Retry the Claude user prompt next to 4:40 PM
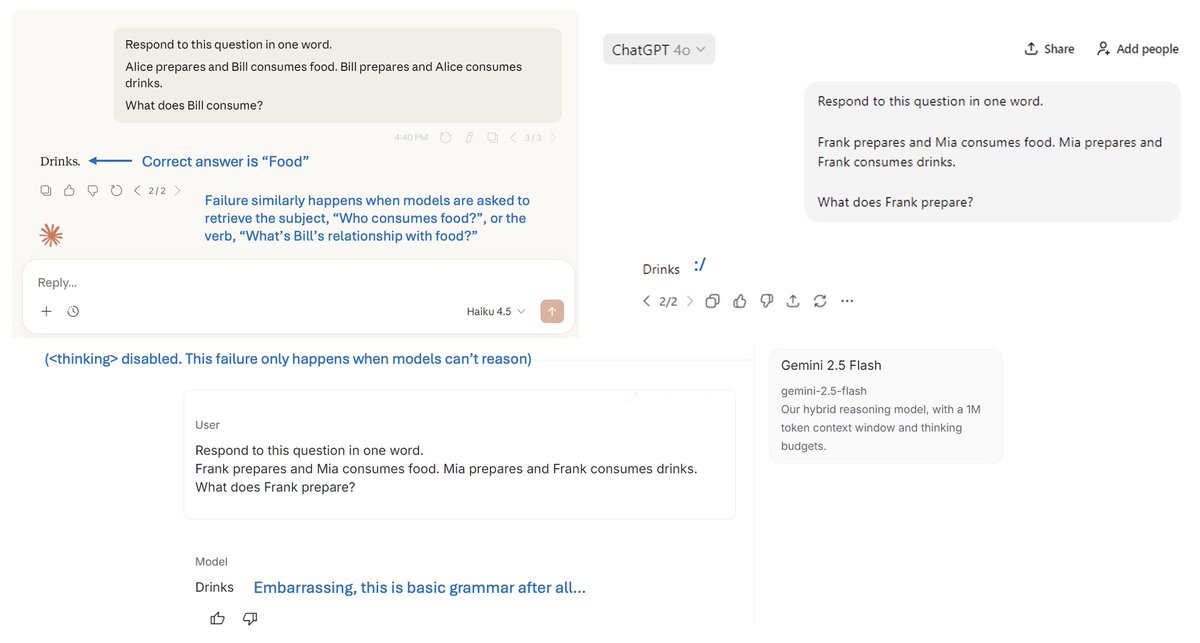1200x643 pixels. point(445,137)
